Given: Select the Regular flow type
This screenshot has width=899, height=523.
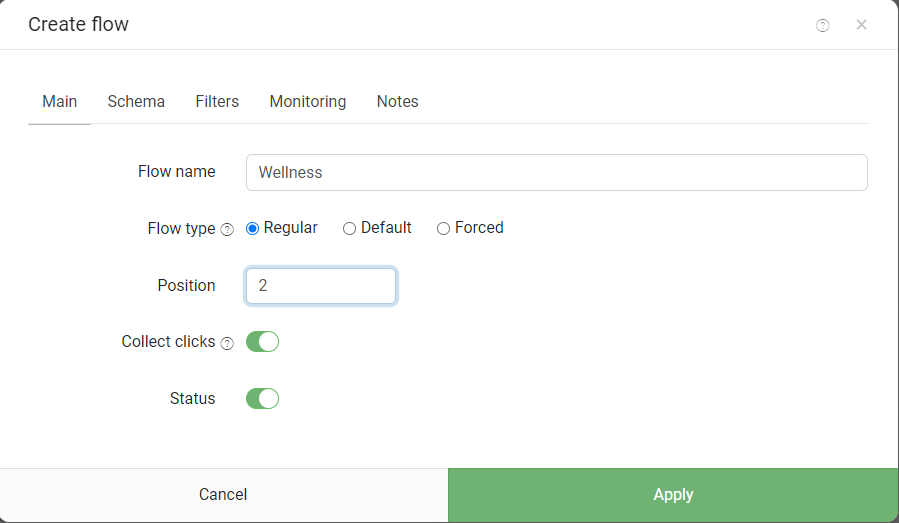Looking at the screenshot, I should [252, 228].
